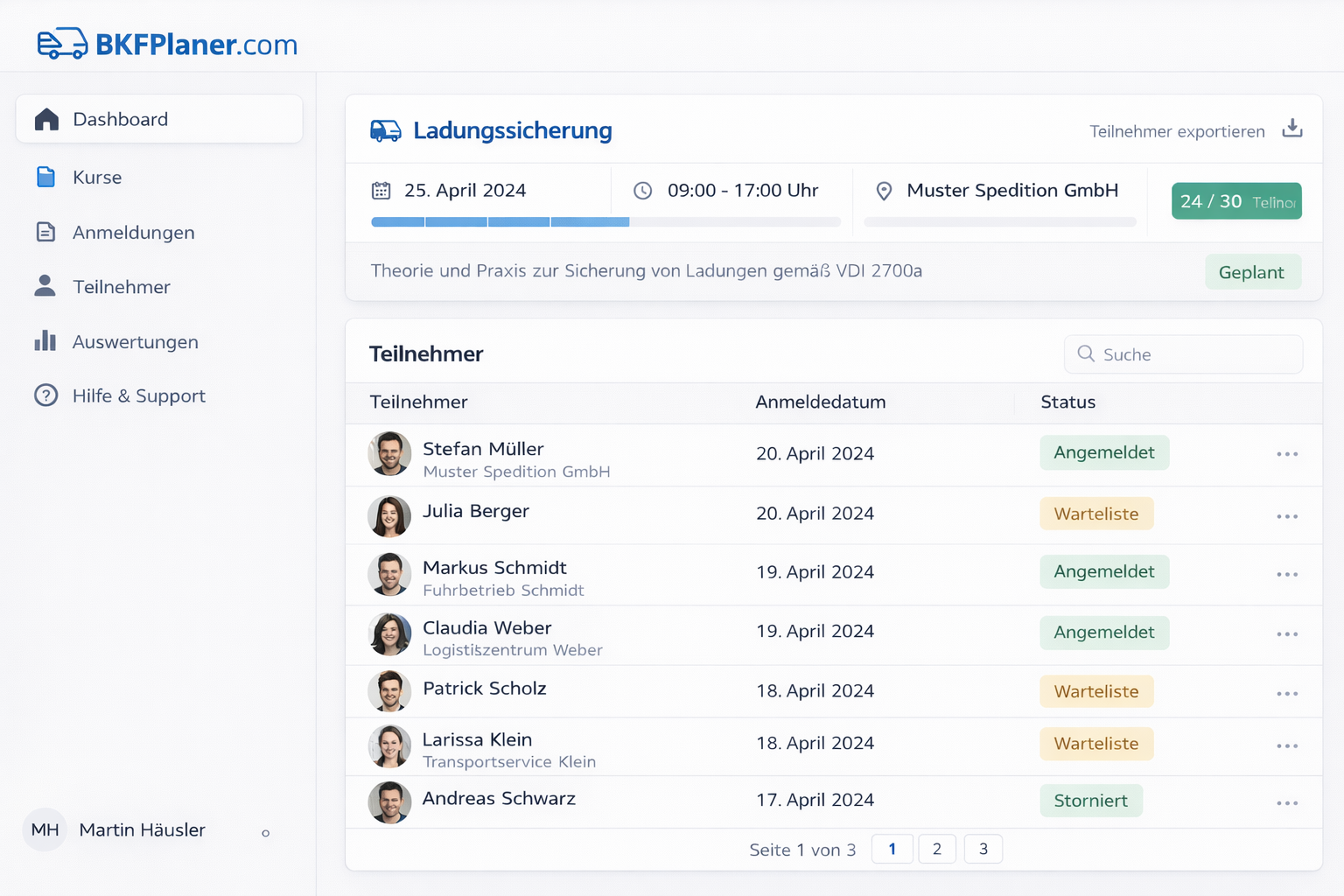Screen dimensions: 1344x896
Task: Click the Anmeldungen list icon
Action: [46, 232]
